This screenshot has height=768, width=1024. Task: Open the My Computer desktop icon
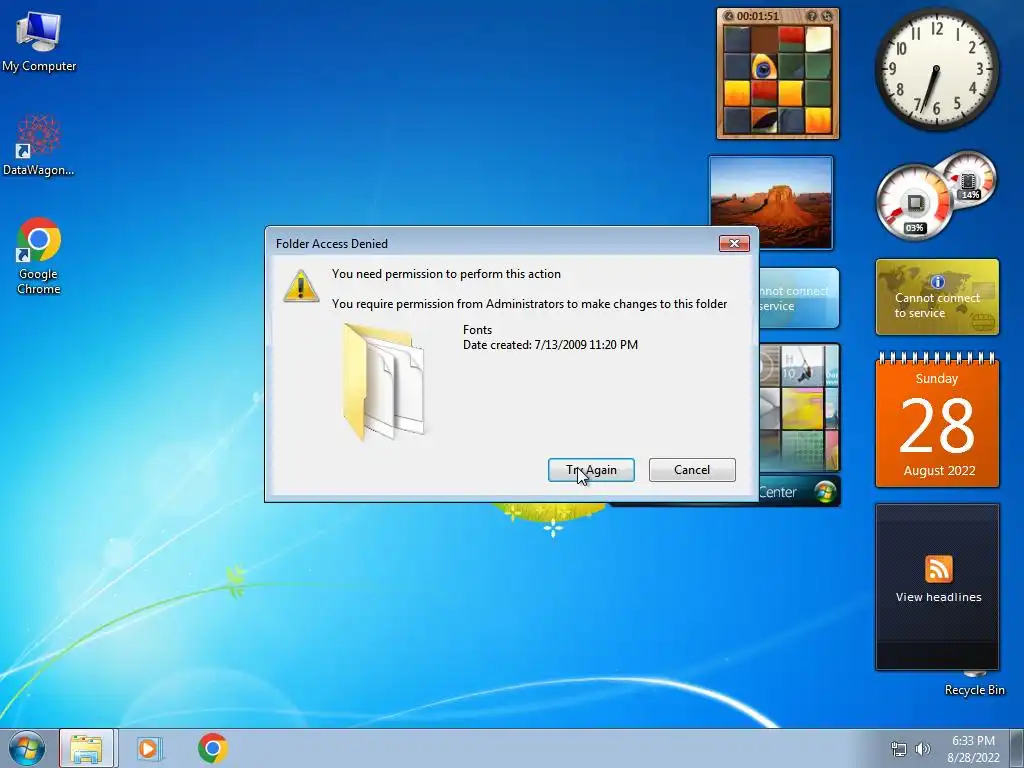tap(39, 40)
